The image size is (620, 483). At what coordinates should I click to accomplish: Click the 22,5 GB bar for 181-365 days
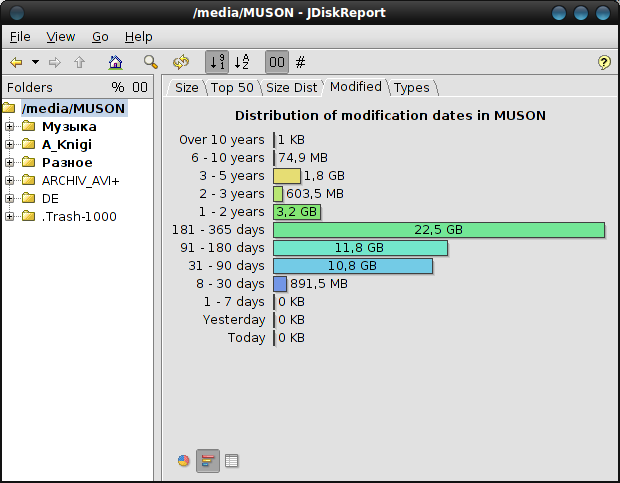tap(439, 230)
